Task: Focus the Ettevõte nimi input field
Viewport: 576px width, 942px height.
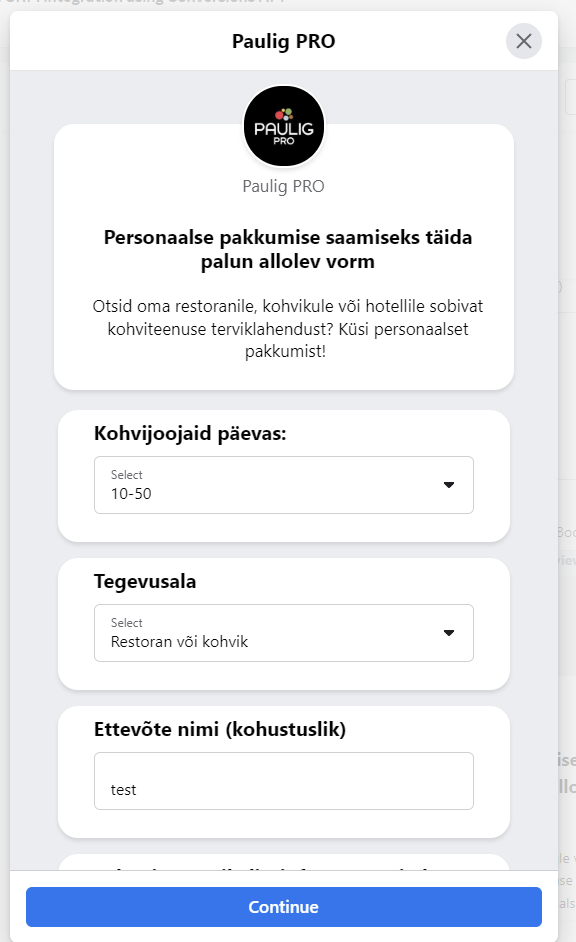Action: [x=283, y=781]
